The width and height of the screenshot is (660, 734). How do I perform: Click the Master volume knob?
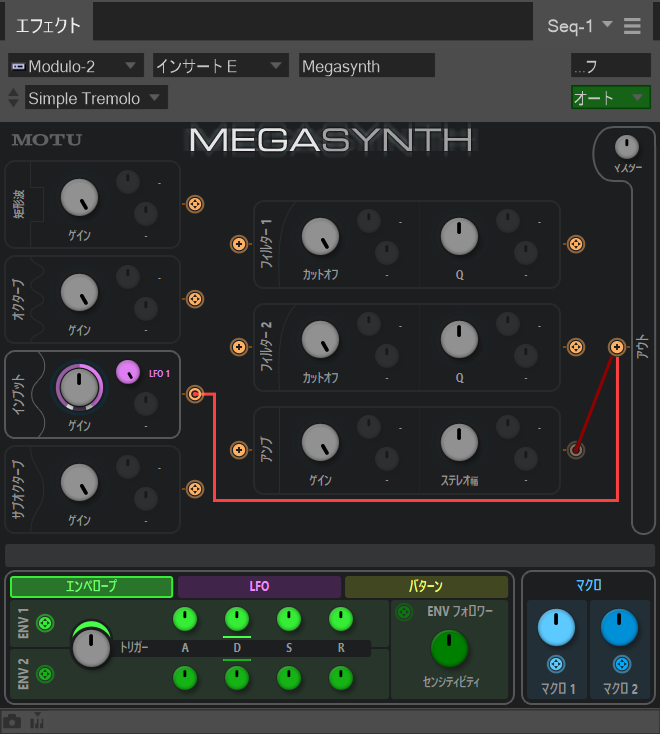[x=626, y=147]
